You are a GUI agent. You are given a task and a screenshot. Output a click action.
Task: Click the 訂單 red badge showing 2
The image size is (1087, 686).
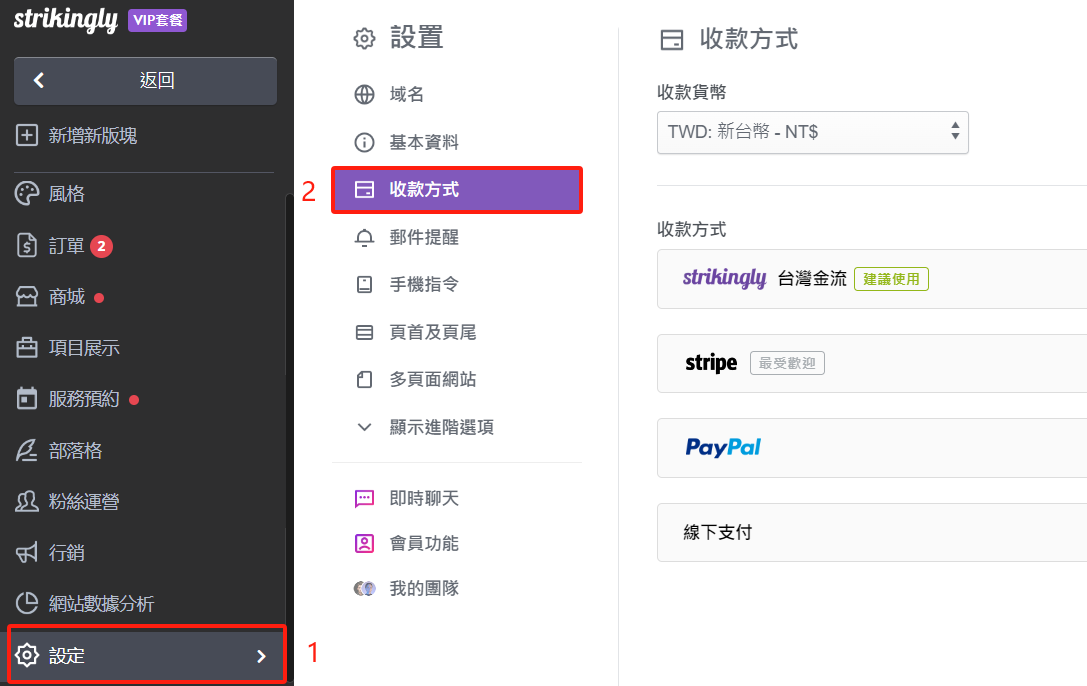[x=101, y=246]
